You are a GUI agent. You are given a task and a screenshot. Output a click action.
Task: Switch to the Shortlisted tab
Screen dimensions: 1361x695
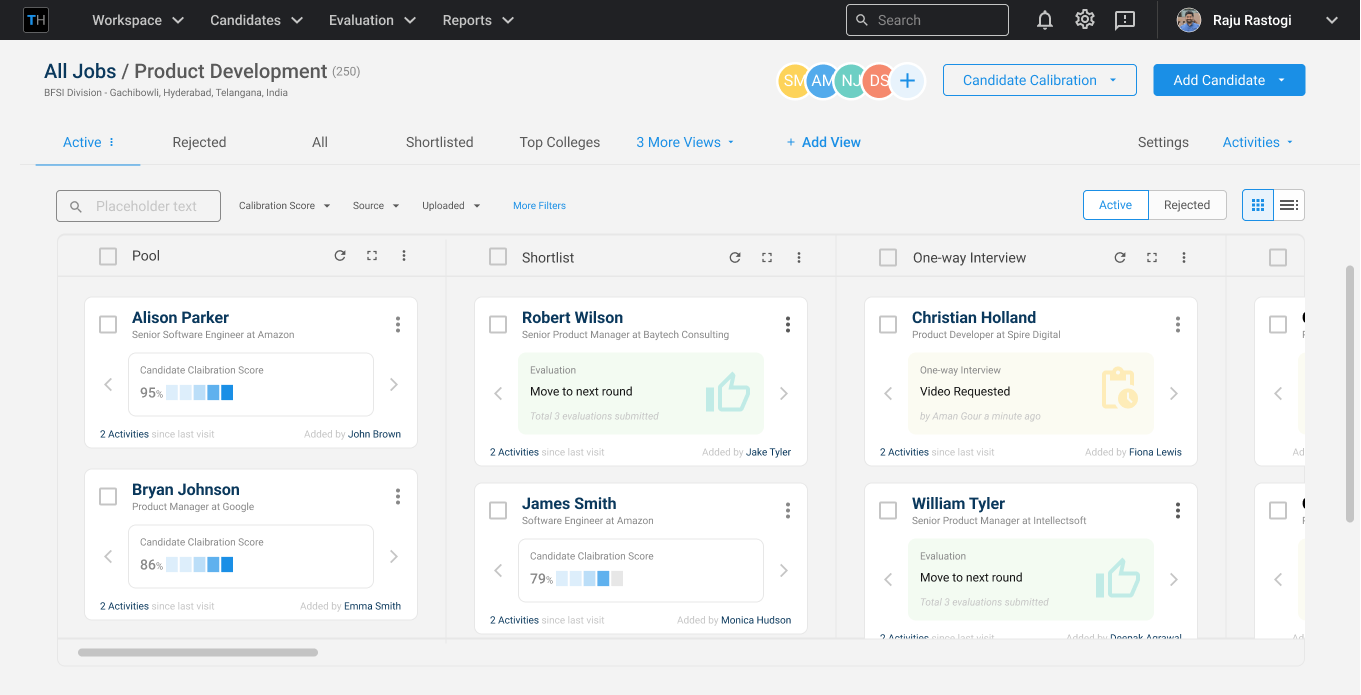coord(439,142)
